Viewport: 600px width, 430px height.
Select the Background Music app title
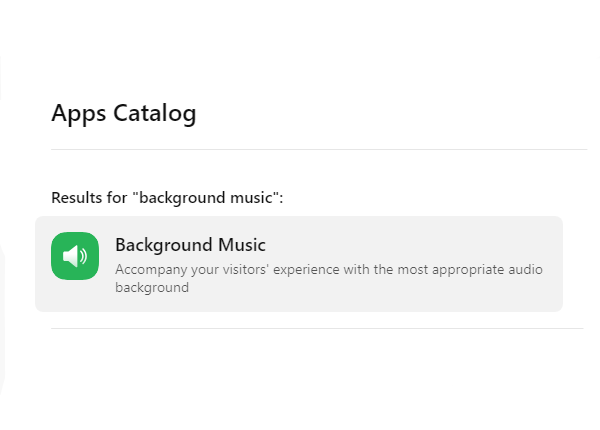click(190, 245)
